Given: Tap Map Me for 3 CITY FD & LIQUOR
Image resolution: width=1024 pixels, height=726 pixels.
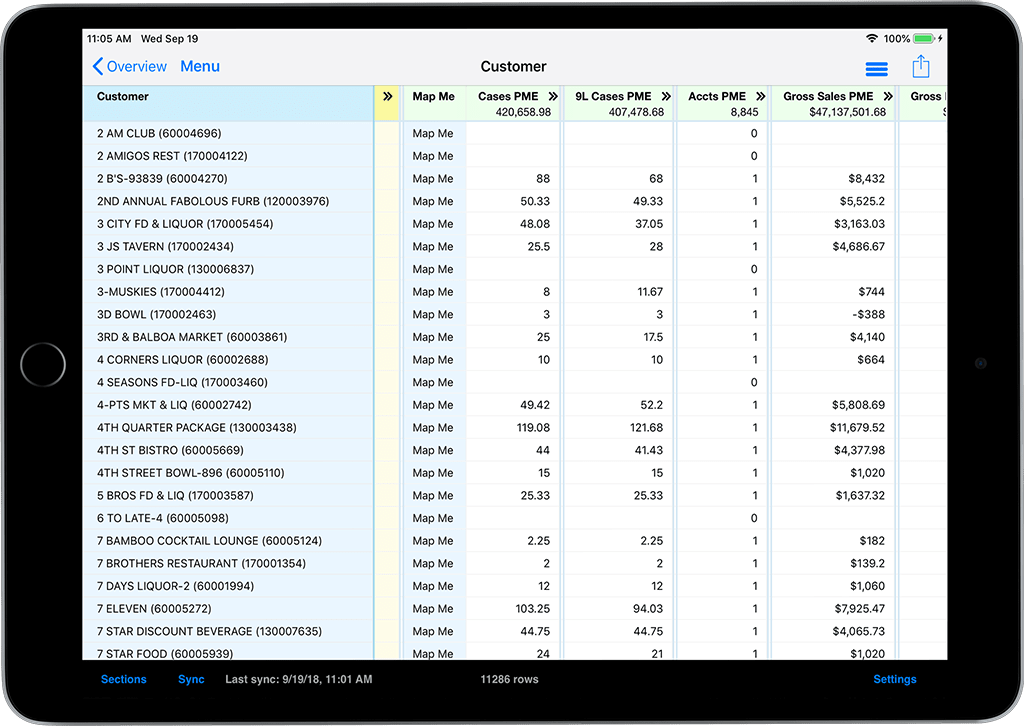Looking at the screenshot, I should 433,224.
